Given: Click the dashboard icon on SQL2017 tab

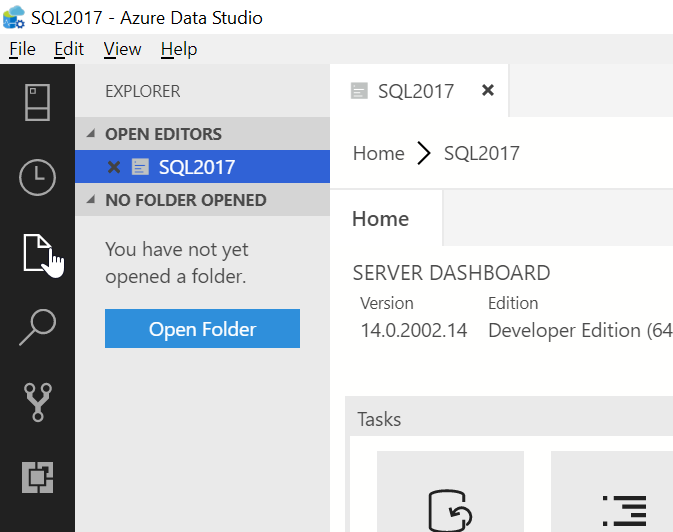Looking at the screenshot, I should [359, 91].
